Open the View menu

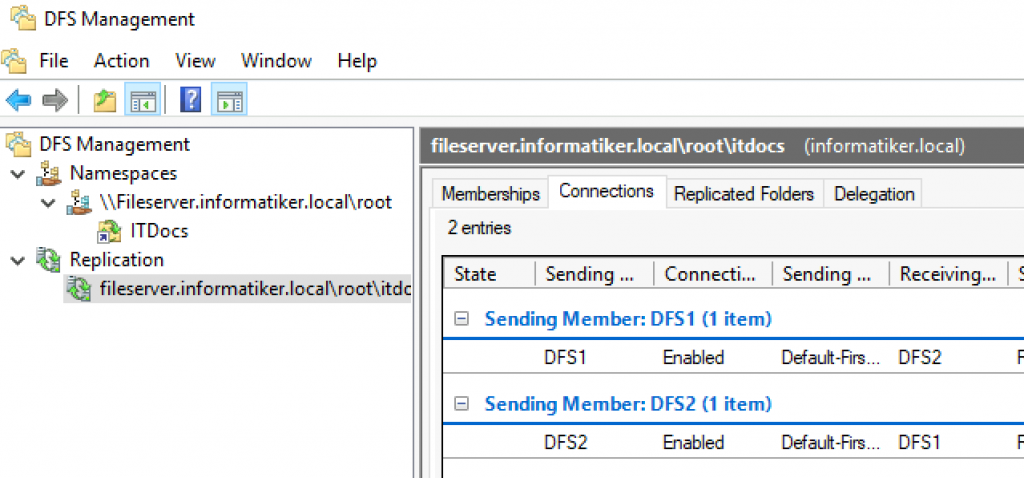pos(195,61)
